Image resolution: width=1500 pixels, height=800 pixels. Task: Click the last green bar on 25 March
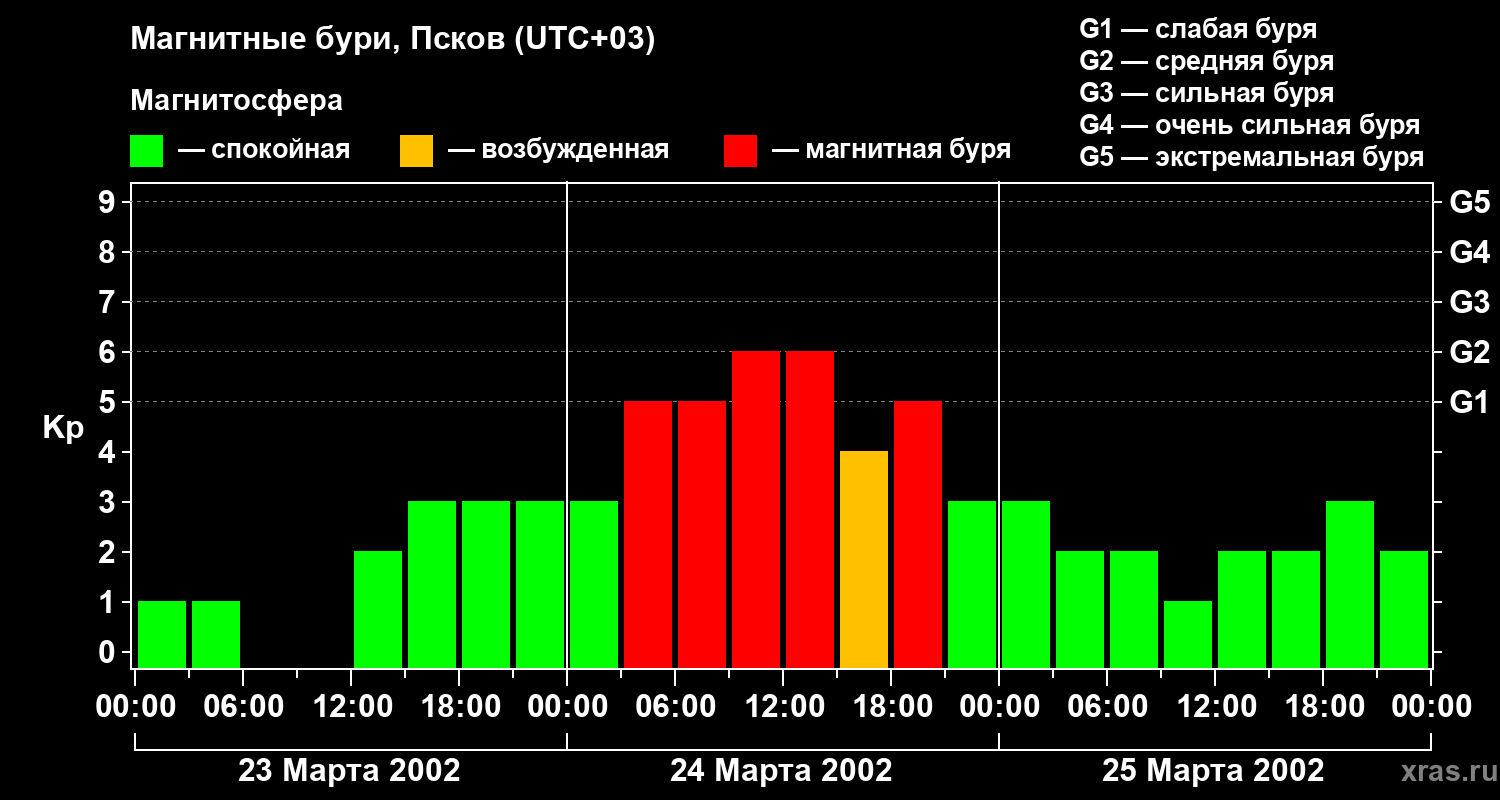point(1404,610)
